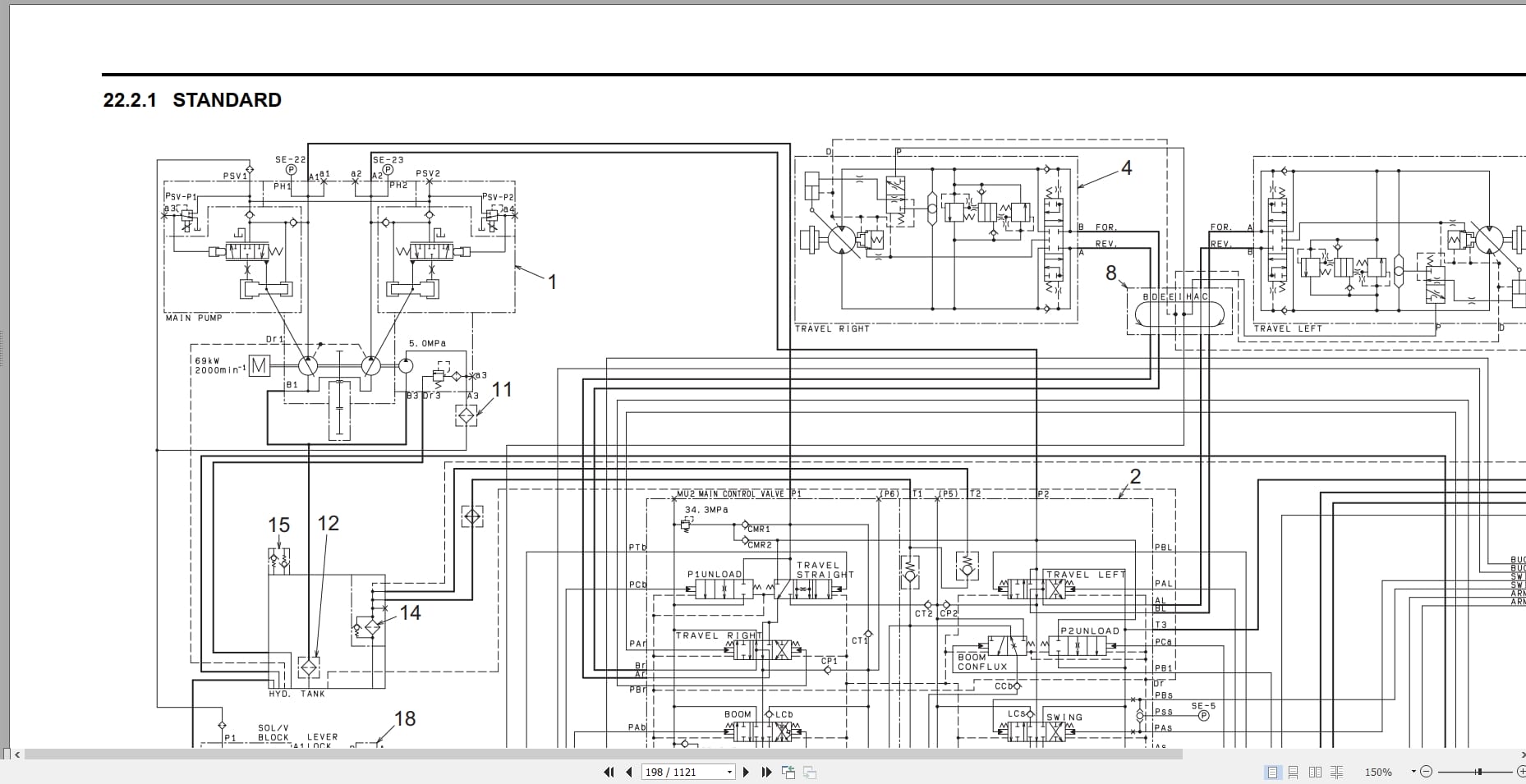Zoom in using the plus icon

point(1523,772)
